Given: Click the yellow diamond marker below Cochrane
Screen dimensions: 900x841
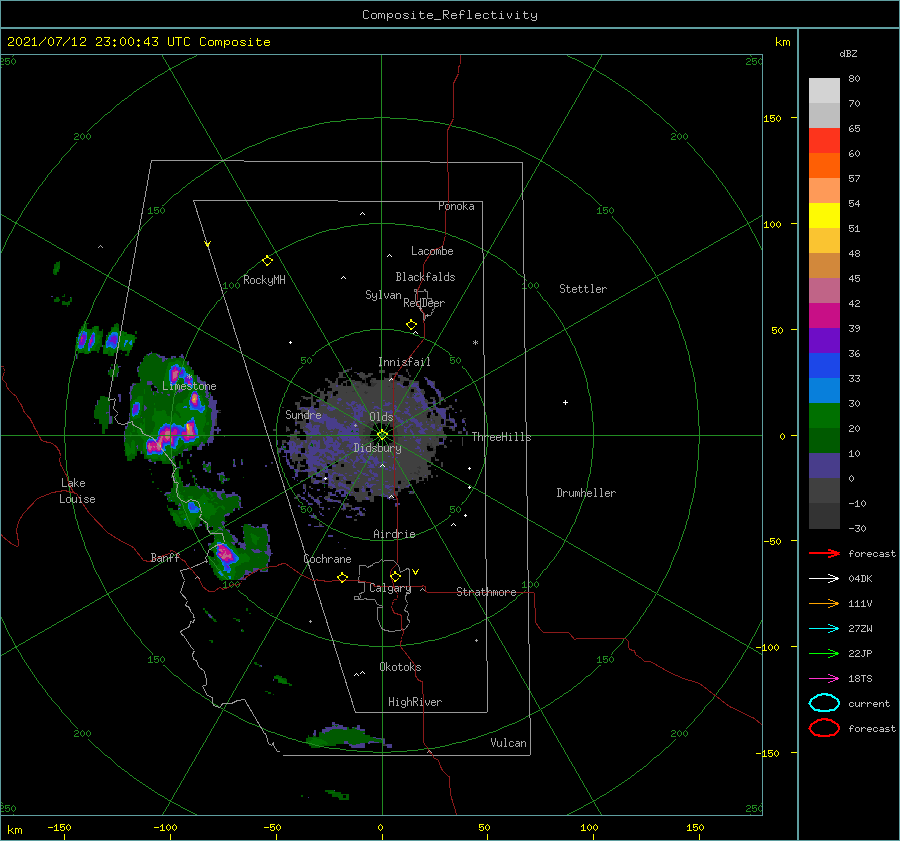Looking at the screenshot, I should [x=343, y=577].
